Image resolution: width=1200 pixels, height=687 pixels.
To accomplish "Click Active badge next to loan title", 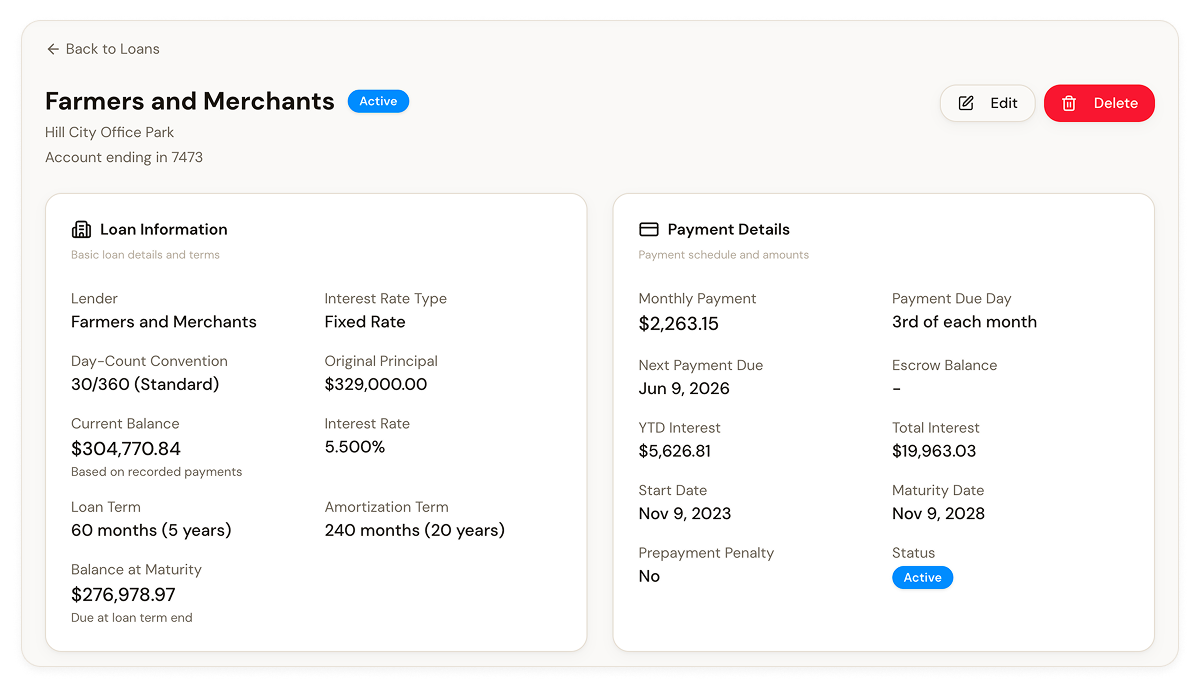I will (378, 101).
